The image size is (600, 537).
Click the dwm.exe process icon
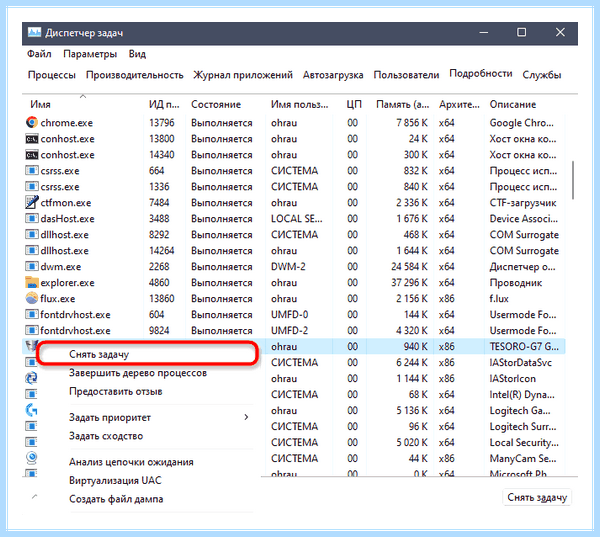pyautogui.click(x=32, y=266)
